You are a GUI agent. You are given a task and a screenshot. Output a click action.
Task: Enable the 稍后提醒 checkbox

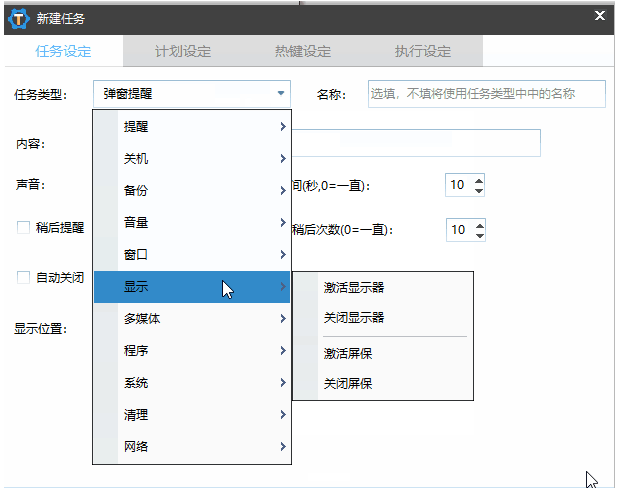pyautogui.click(x=23, y=227)
